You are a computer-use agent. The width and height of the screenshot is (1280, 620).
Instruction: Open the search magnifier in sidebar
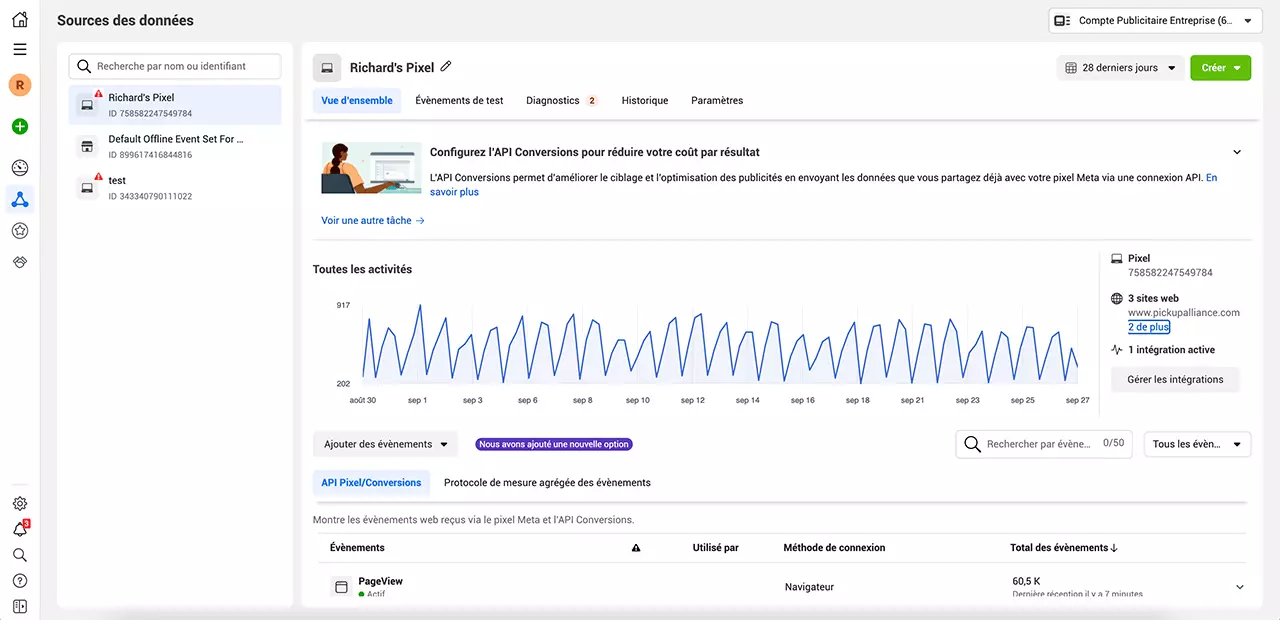coord(20,555)
